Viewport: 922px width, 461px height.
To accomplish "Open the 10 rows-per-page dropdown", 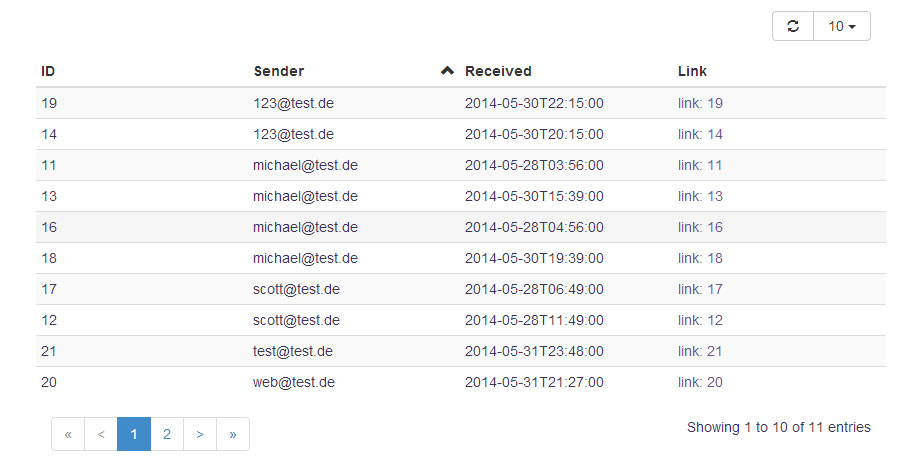I will [842, 26].
